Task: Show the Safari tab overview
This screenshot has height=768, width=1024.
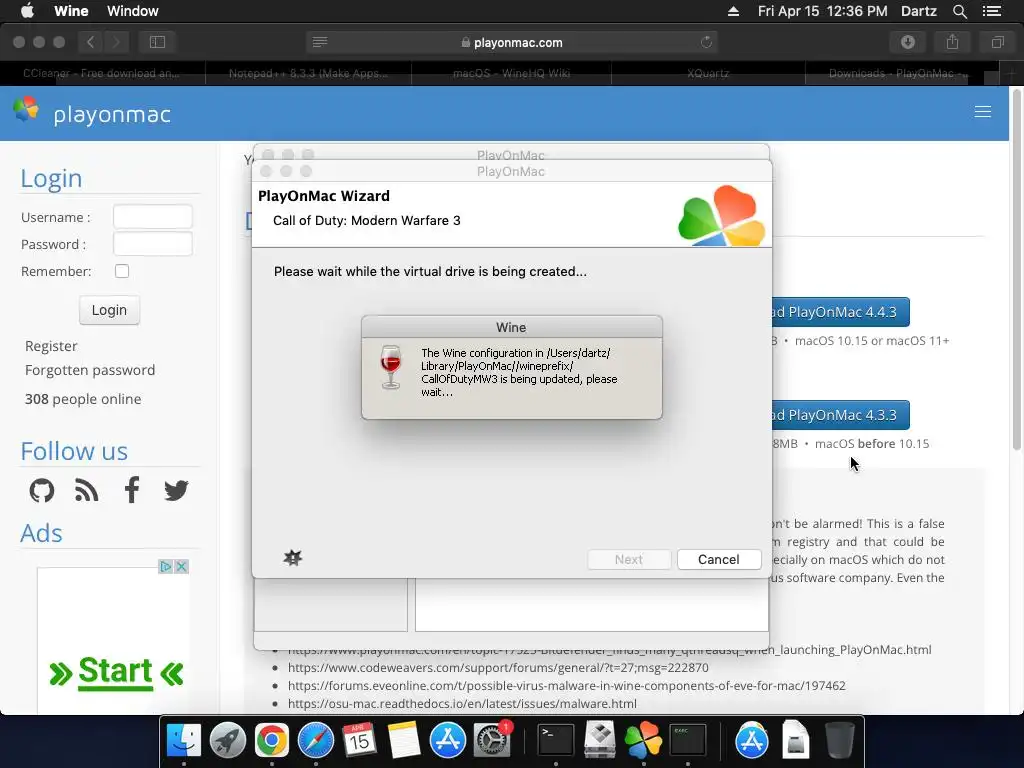Action: click(x=997, y=42)
